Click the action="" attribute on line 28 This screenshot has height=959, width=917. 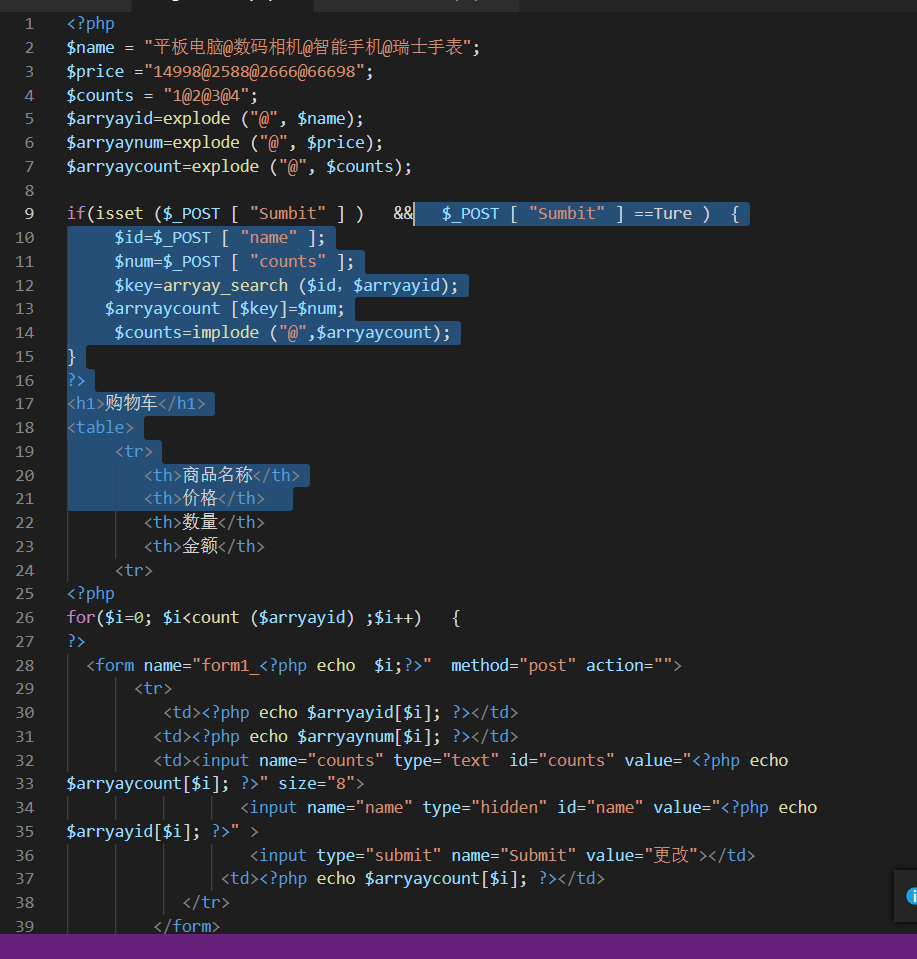click(629, 665)
